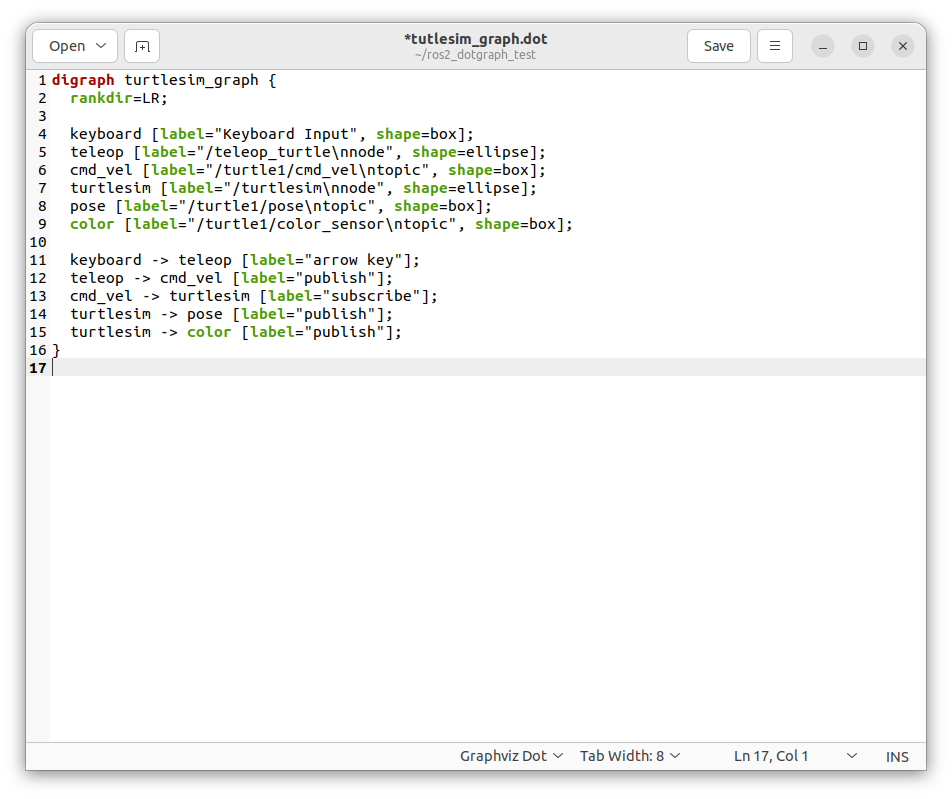Click turtlesim -> color edge on line 15
The image size is (952, 799).
click(x=236, y=332)
